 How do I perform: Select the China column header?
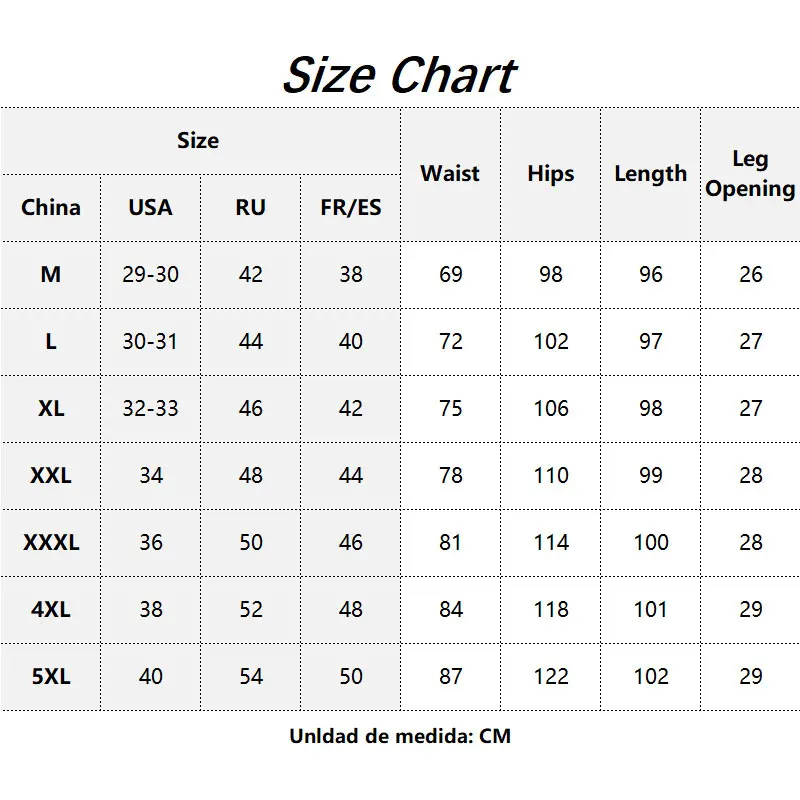click(x=51, y=208)
